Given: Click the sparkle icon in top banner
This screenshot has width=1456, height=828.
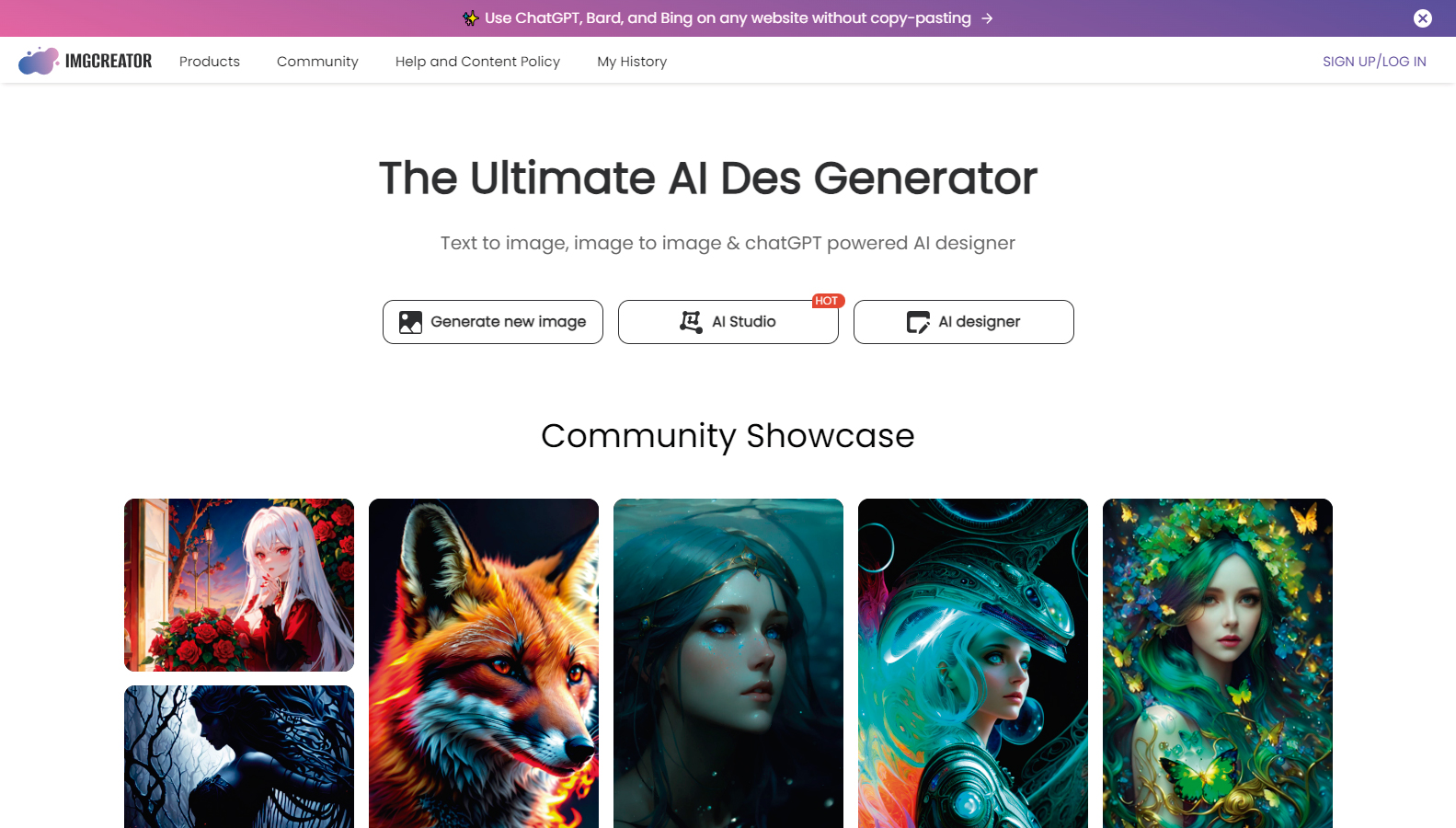Looking at the screenshot, I should [x=470, y=18].
